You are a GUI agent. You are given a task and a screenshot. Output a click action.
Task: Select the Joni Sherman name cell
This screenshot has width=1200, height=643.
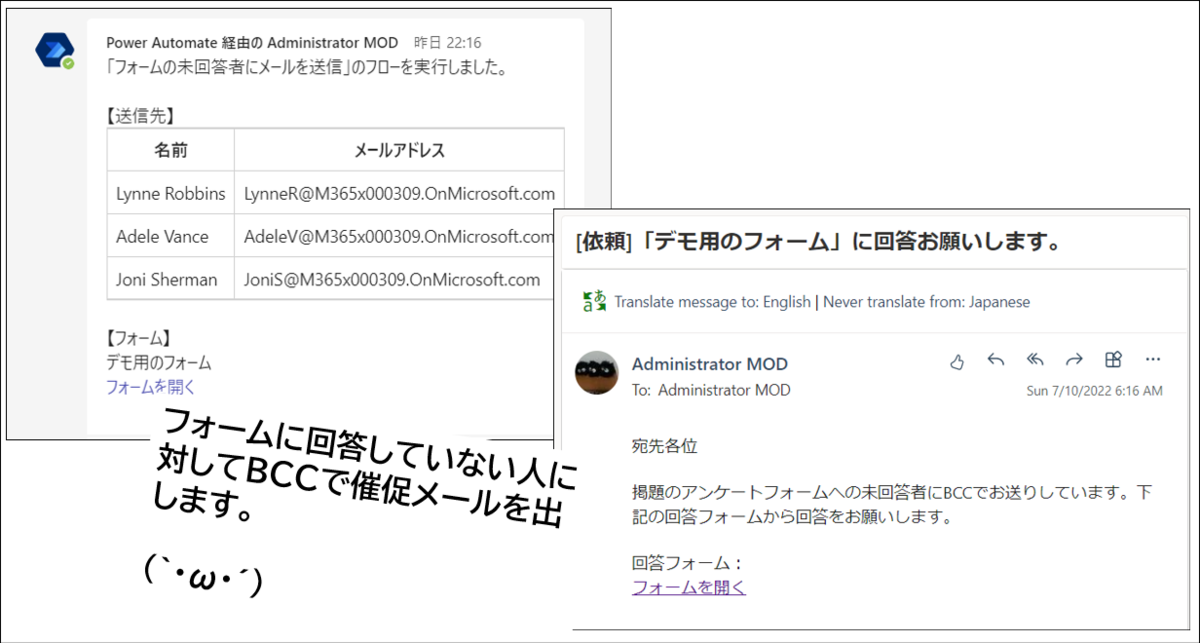(171, 280)
